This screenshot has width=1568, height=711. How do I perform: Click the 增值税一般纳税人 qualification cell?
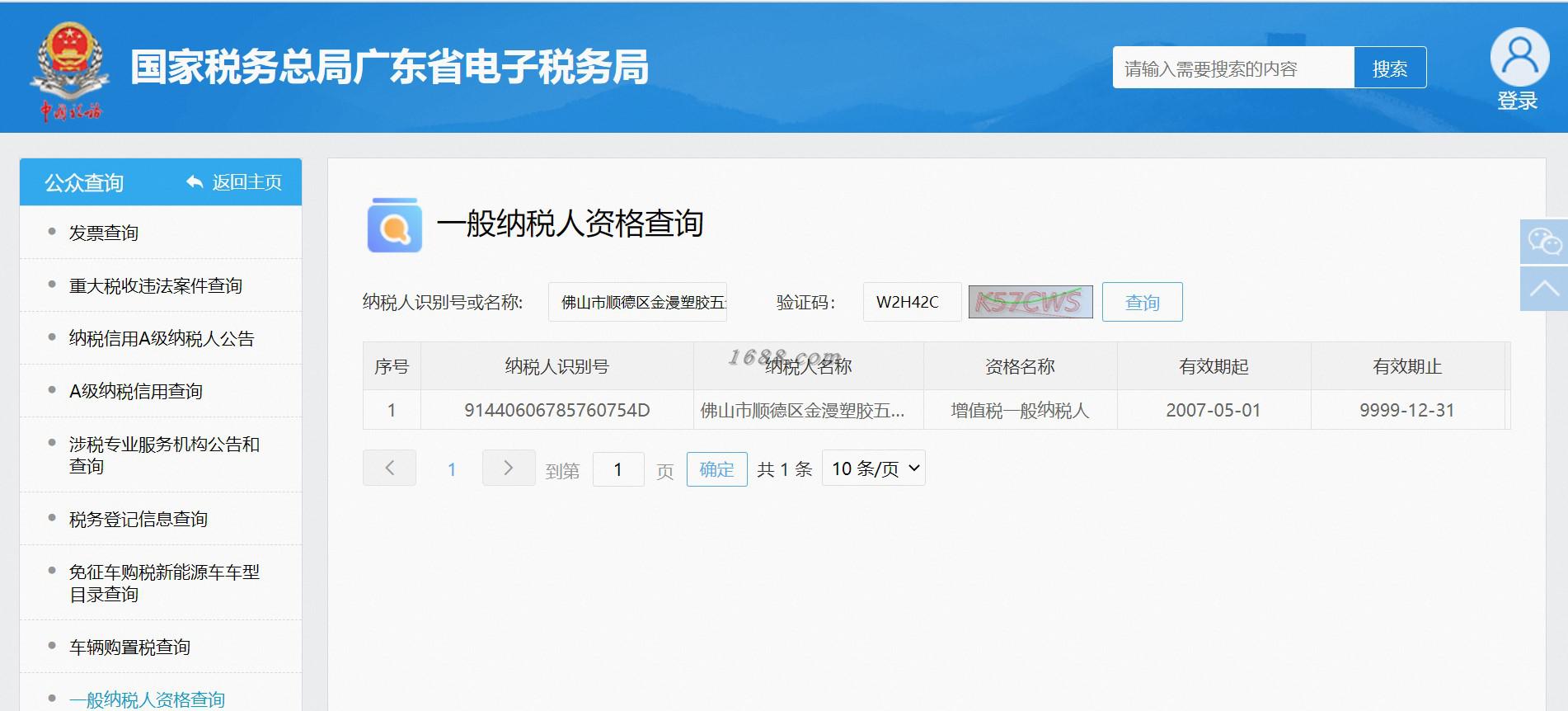point(1020,410)
